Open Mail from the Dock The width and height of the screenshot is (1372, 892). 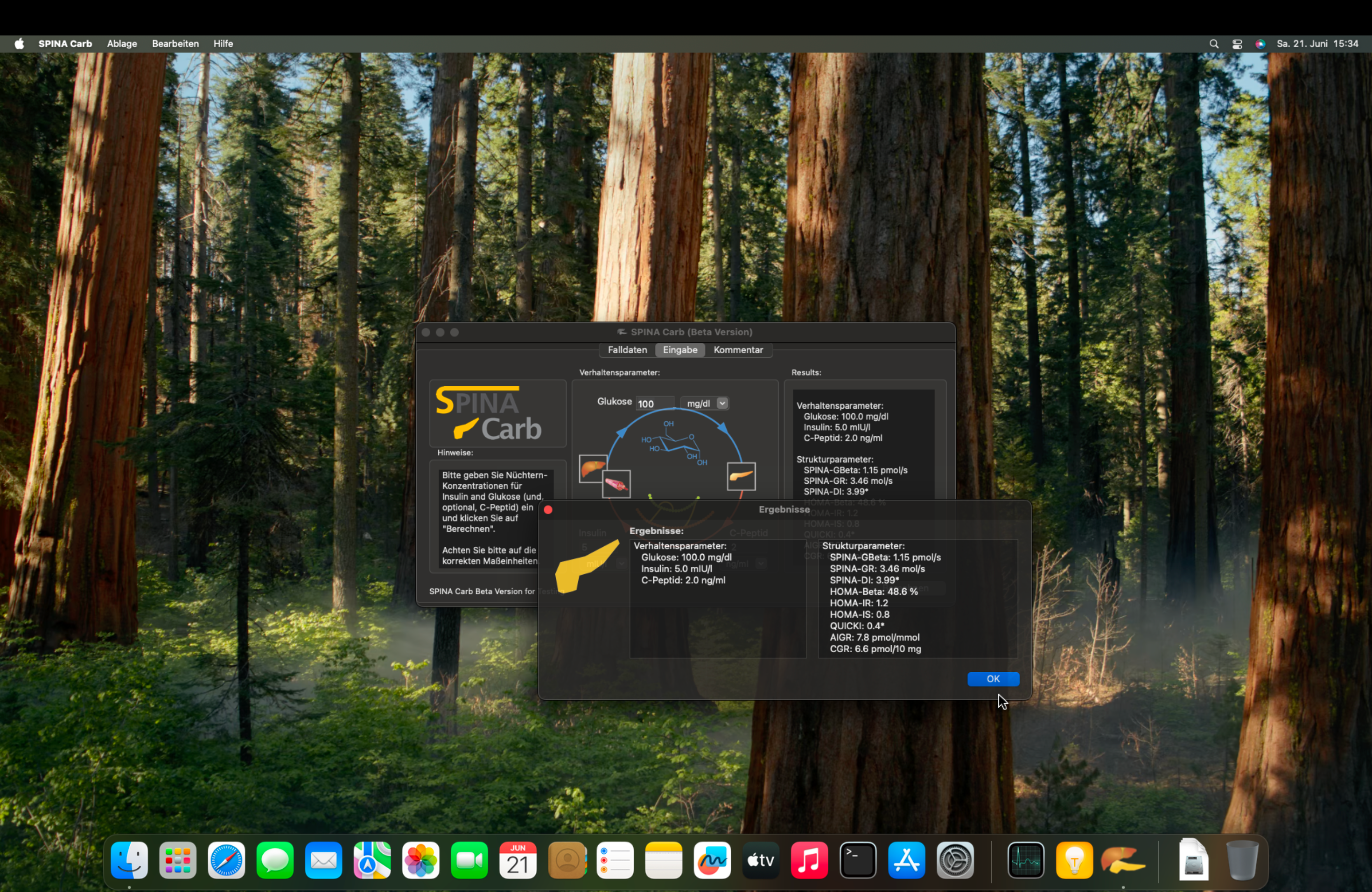tap(323, 860)
